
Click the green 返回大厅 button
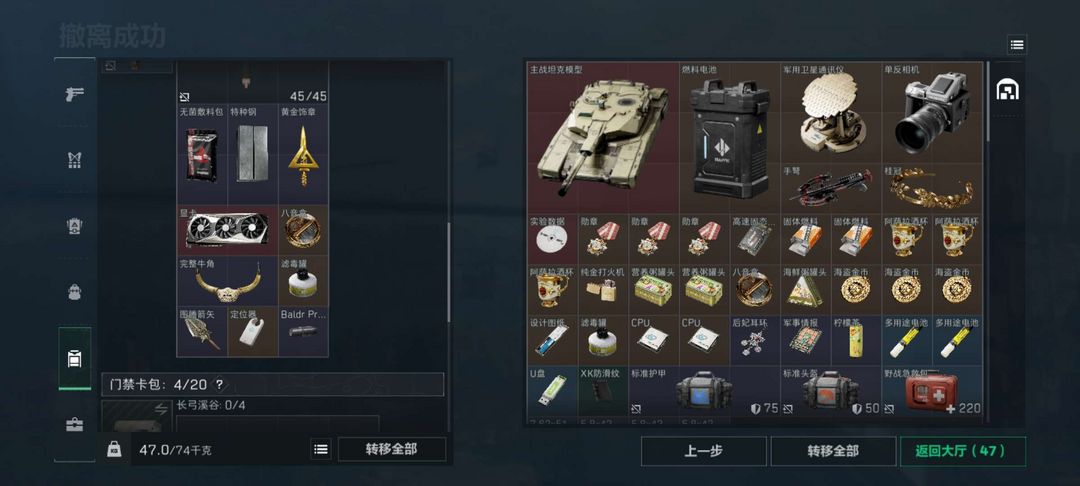(x=962, y=451)
